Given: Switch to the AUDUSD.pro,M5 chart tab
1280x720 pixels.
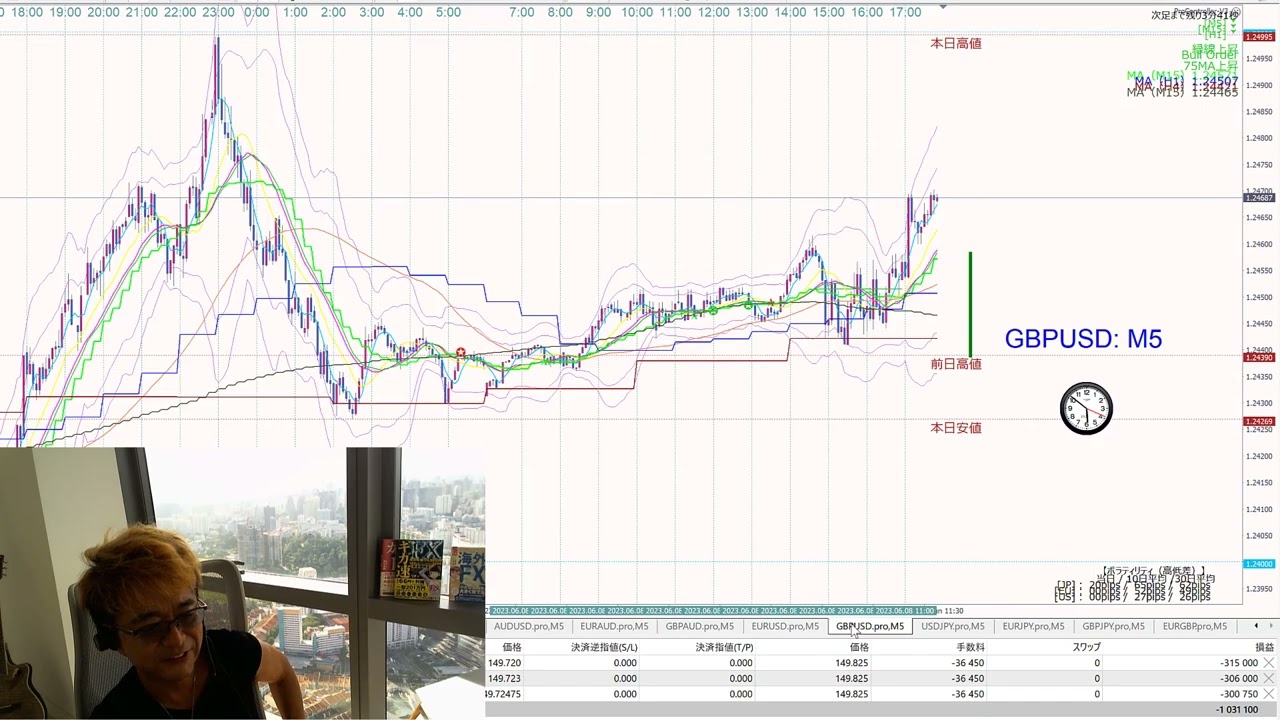Looking at the screenshot, I should 529,627.
